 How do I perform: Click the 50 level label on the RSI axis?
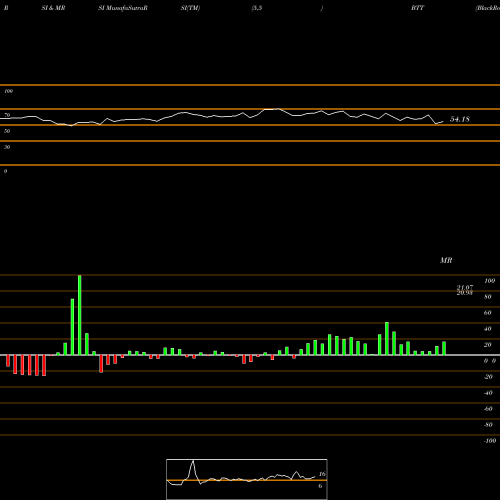click(x=7, y=131)
